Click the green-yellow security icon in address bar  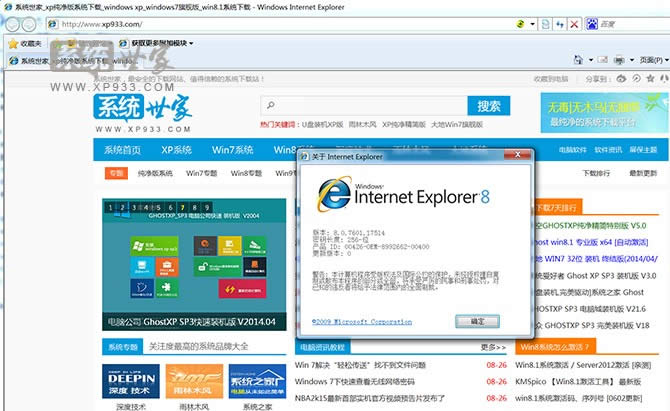(520, 24)
